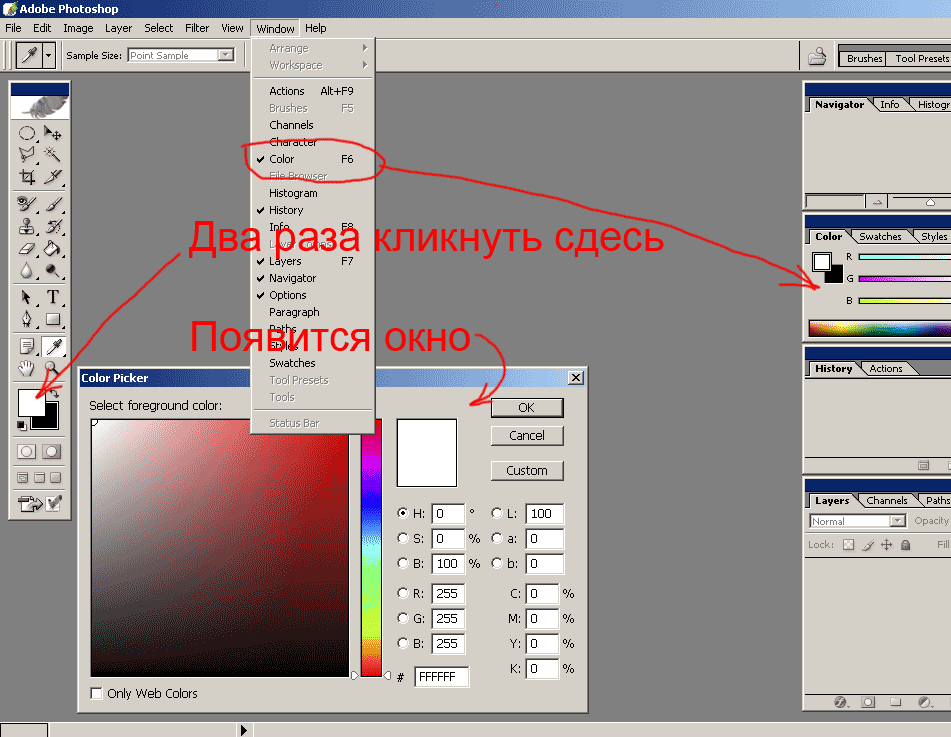Open the Filter menu

(197, 28)
